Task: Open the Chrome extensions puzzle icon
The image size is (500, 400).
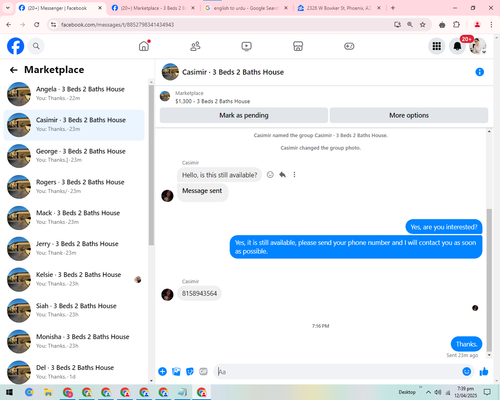Action: pos(456,25)
